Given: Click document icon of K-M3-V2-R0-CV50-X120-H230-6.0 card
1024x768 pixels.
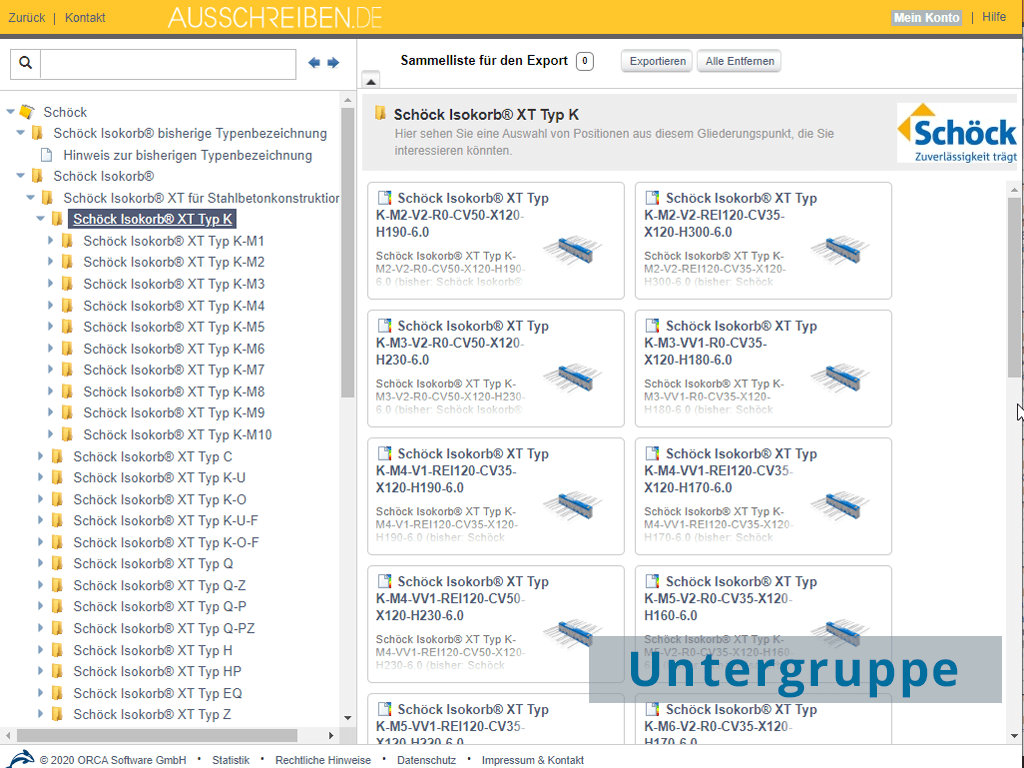Looking at the screenshot, I should [x=385, y=325].
